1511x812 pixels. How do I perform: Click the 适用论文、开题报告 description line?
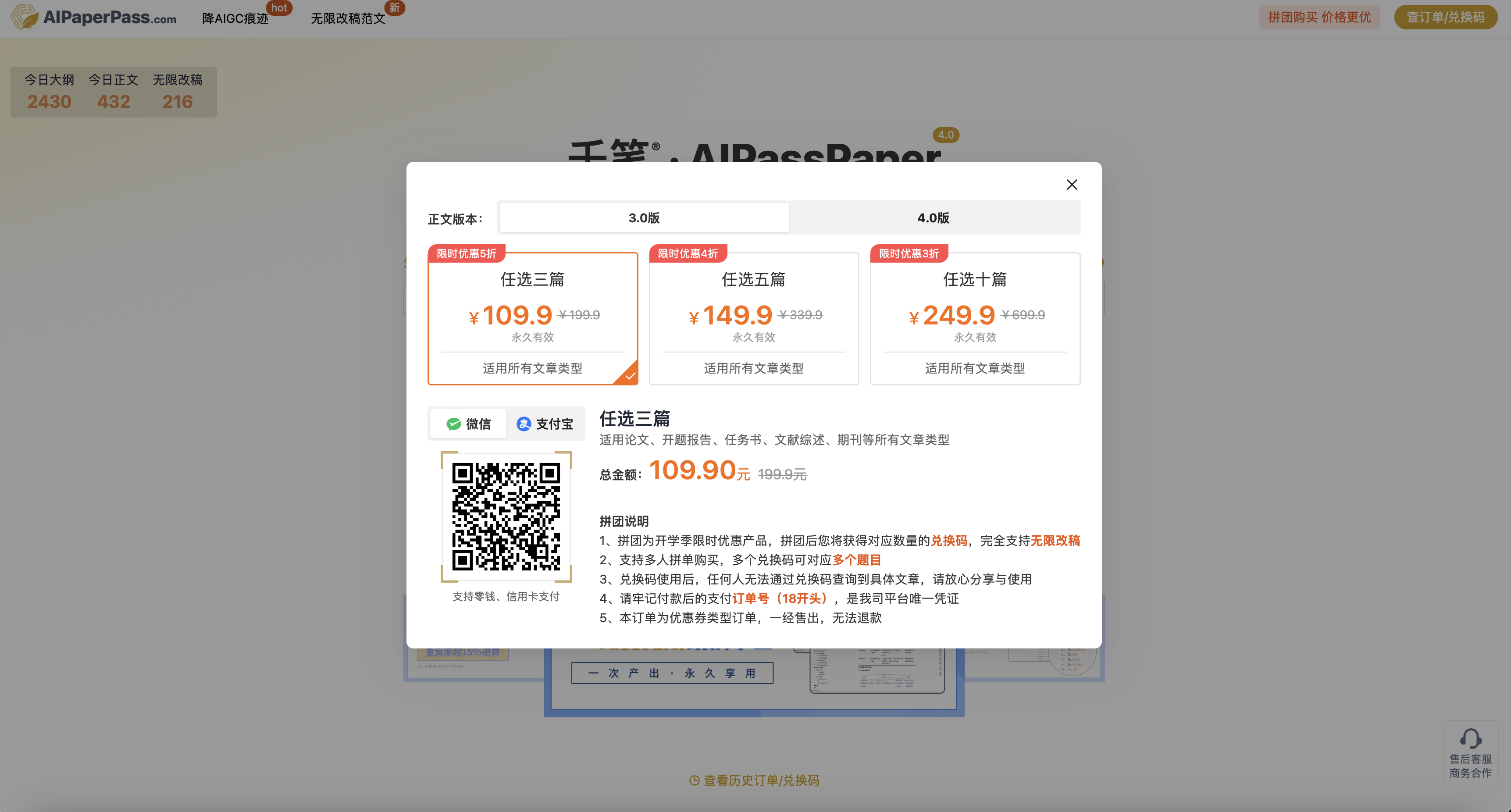[x=774, y=439]
